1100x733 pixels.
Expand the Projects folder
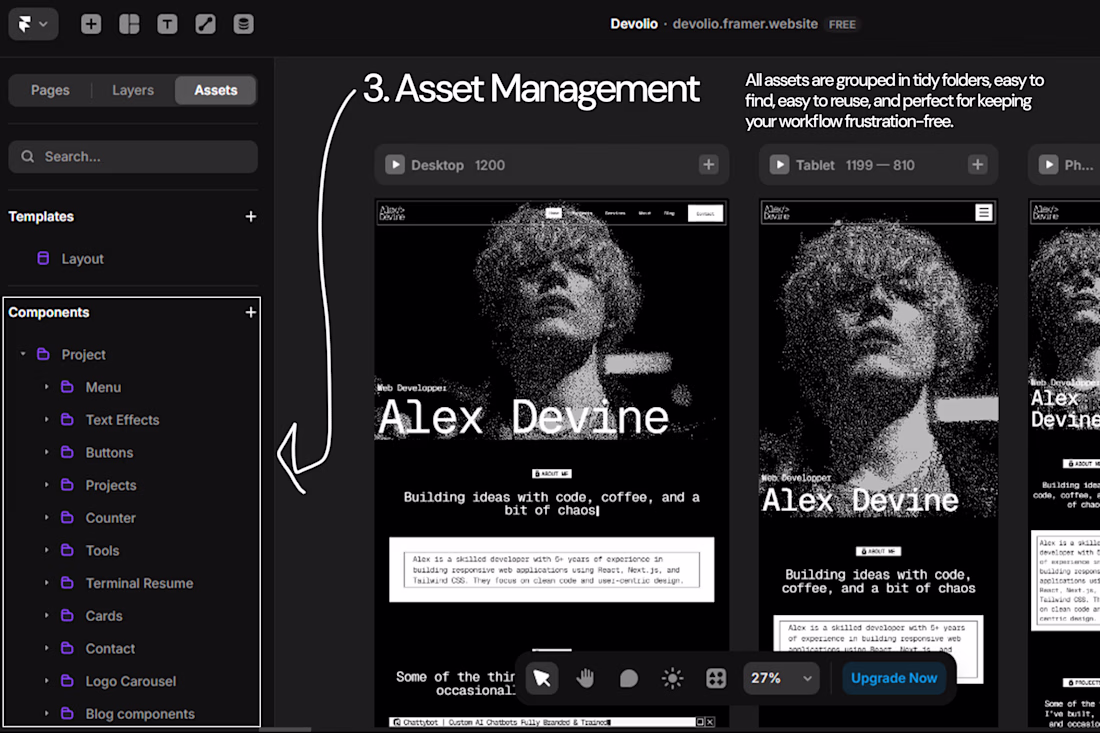point(47,485)
